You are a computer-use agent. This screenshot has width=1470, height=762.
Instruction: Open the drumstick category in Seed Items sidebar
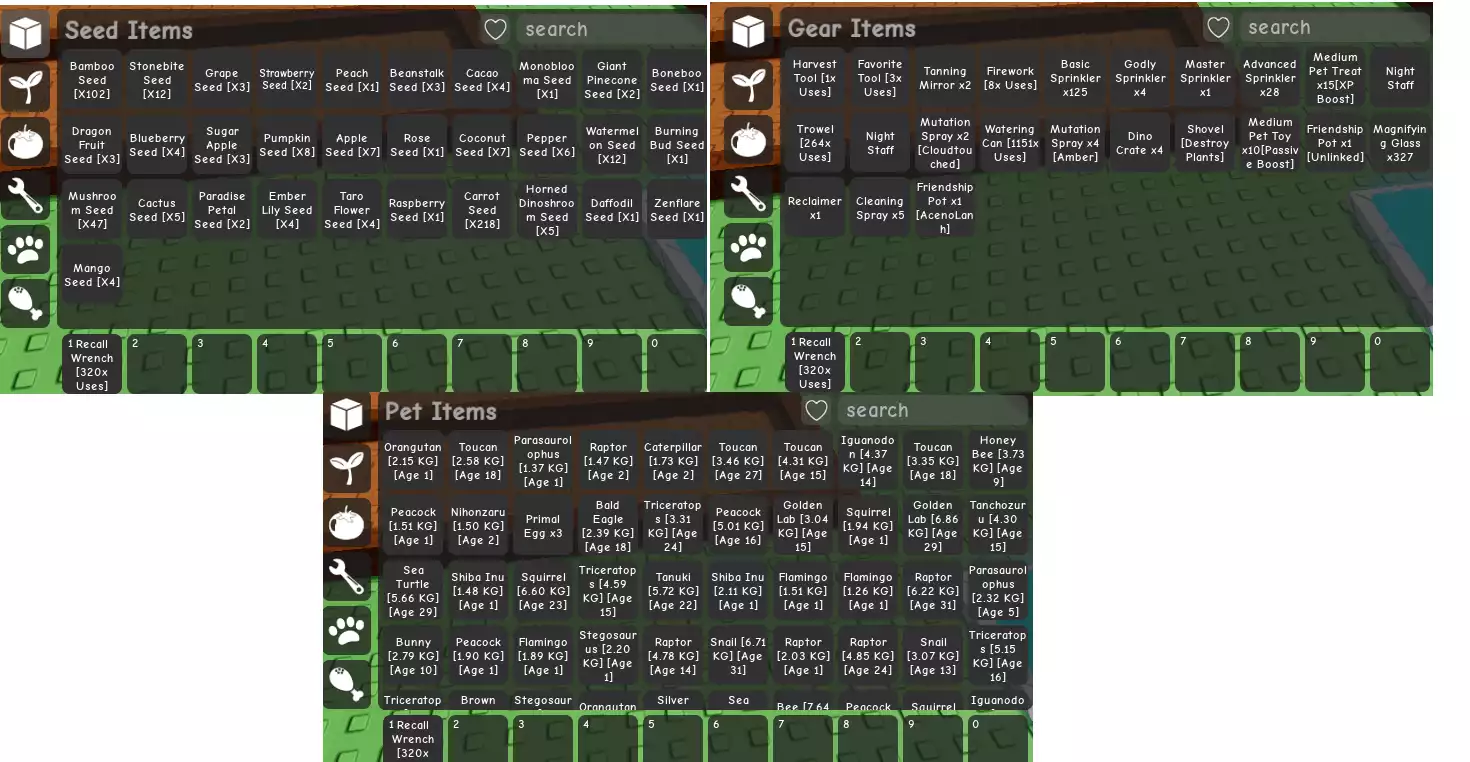25,303
